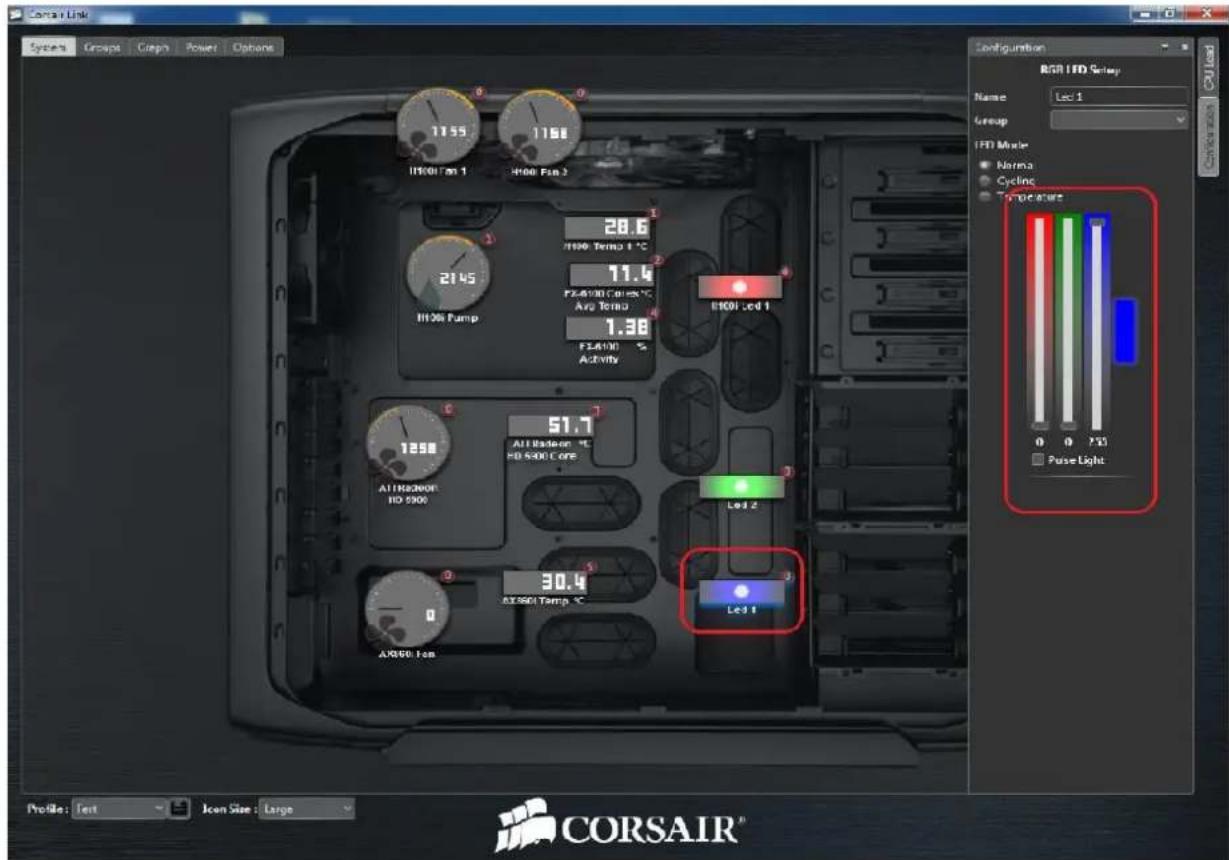This screenshot has width=1229, height=860.
Task: Select the H100i Fan 1 gauge
Action: (x=439, y=127)
